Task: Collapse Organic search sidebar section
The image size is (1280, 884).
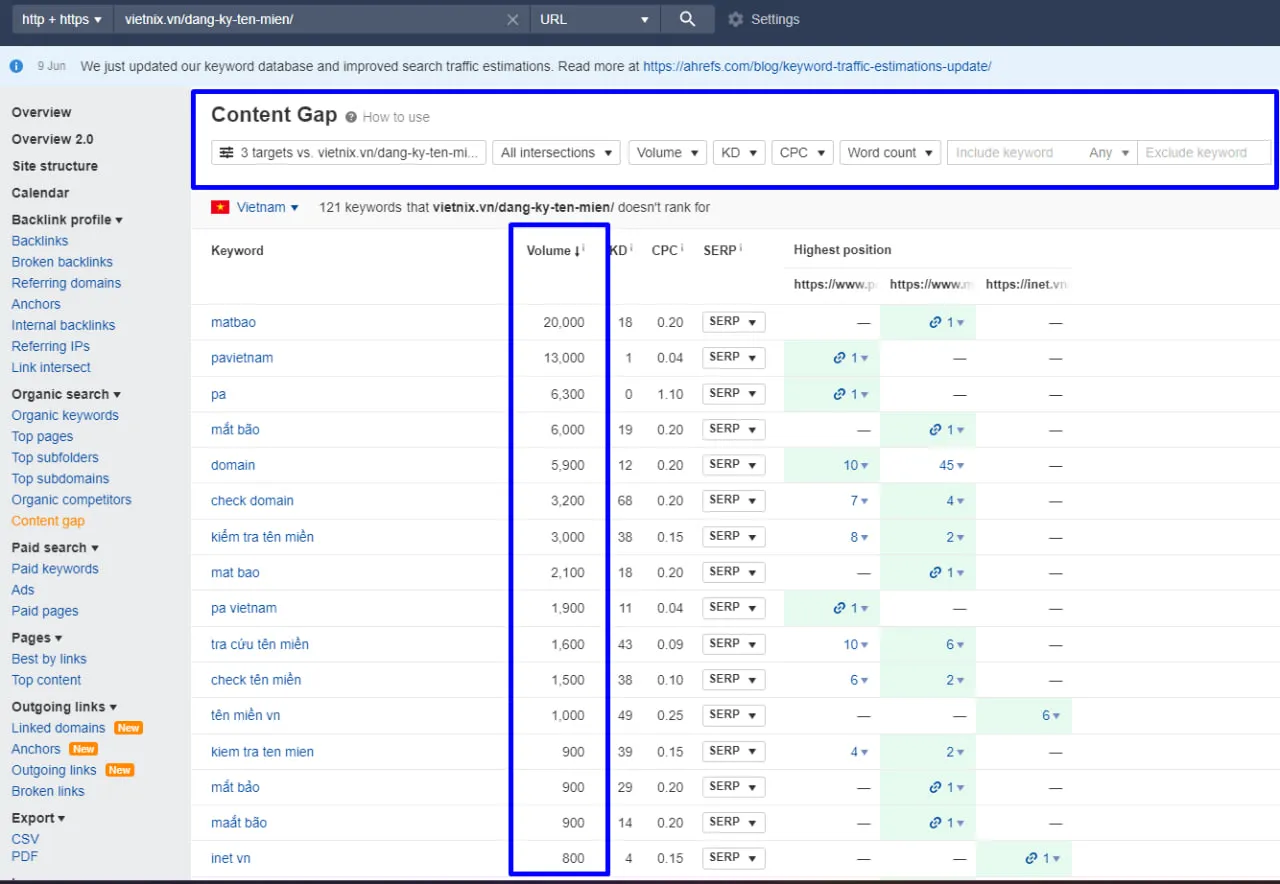Action: click(66, 394)
